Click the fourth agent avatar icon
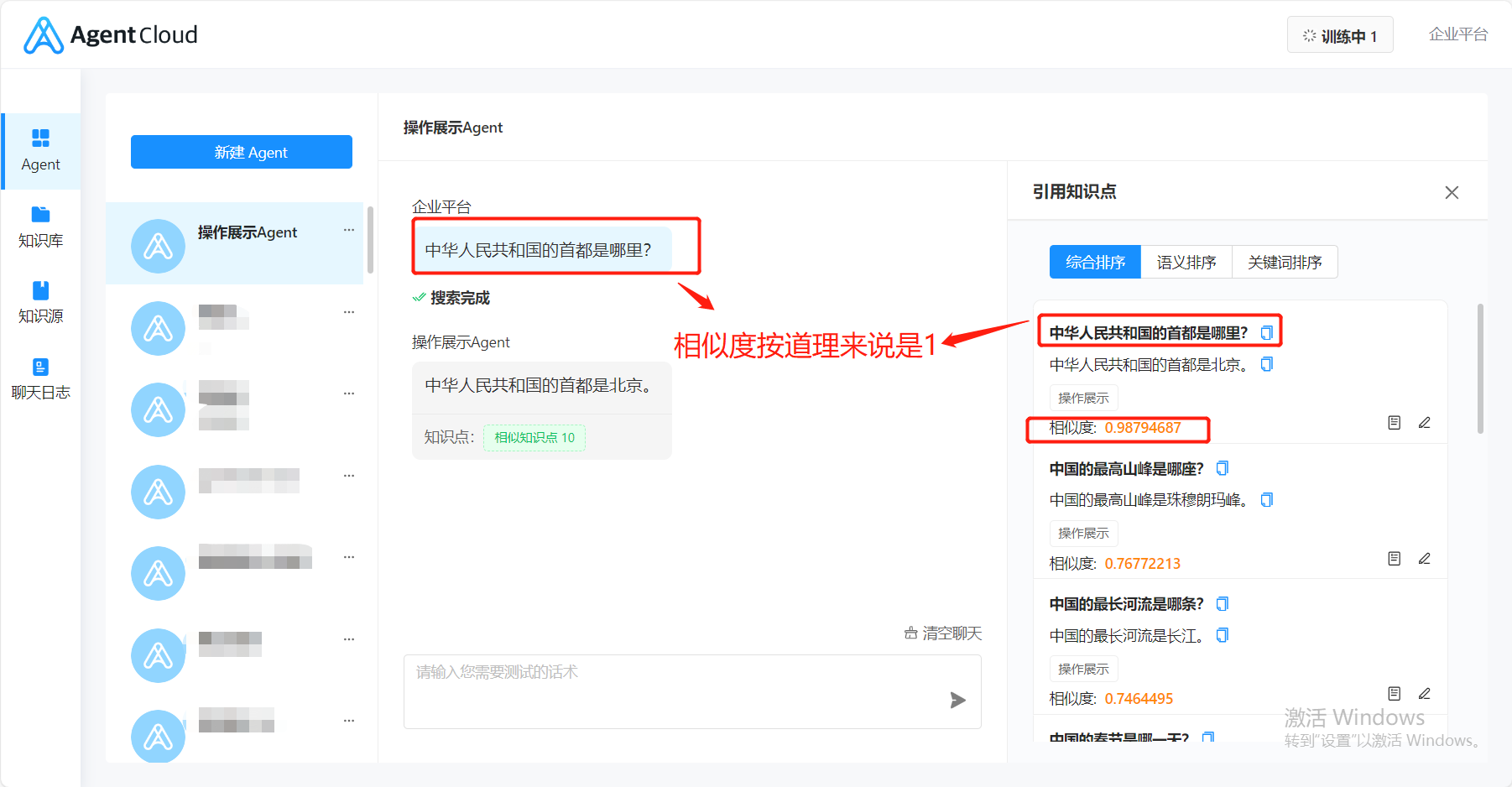This screenshot has width=1512, height=787. coord(158,492)
